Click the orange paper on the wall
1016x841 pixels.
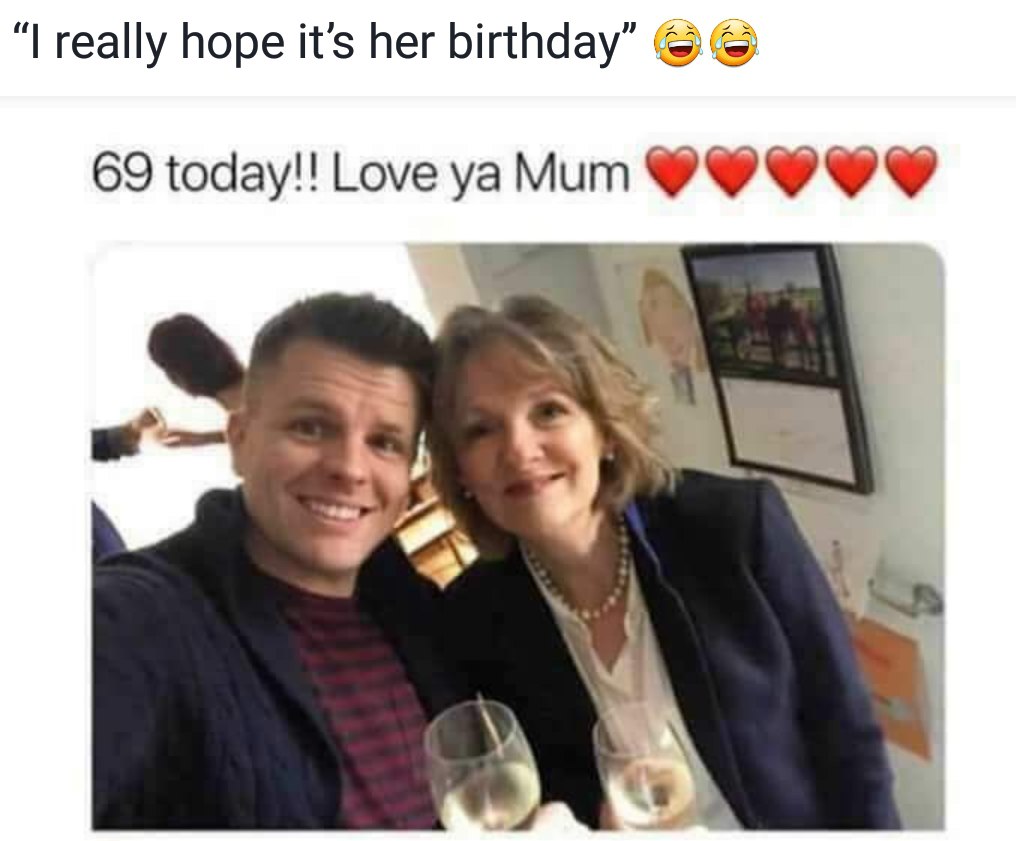(893, 680)
